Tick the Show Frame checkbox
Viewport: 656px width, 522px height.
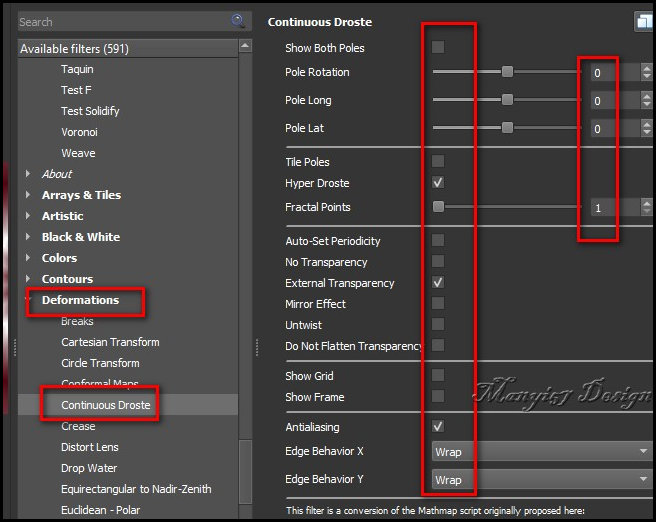click(x=438, y=396)
